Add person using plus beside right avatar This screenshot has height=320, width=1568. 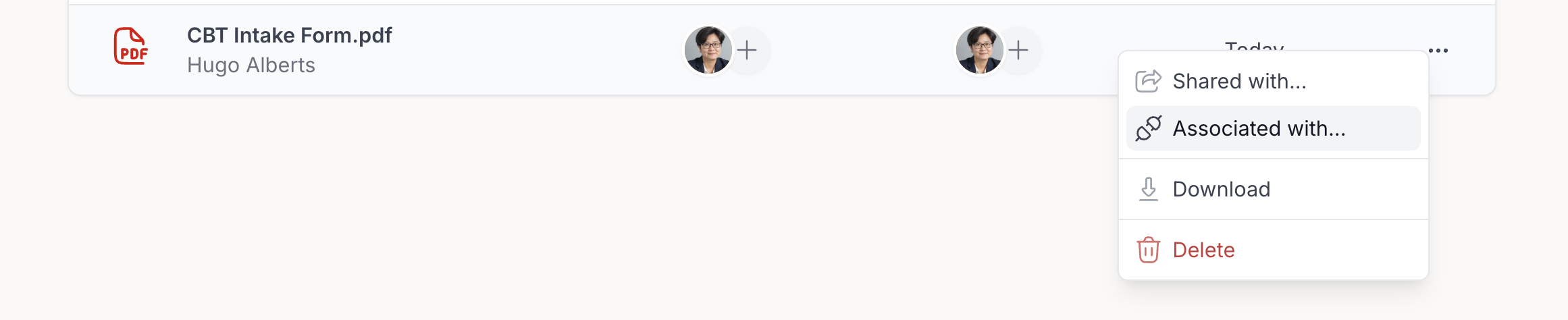click(1018, 50)
